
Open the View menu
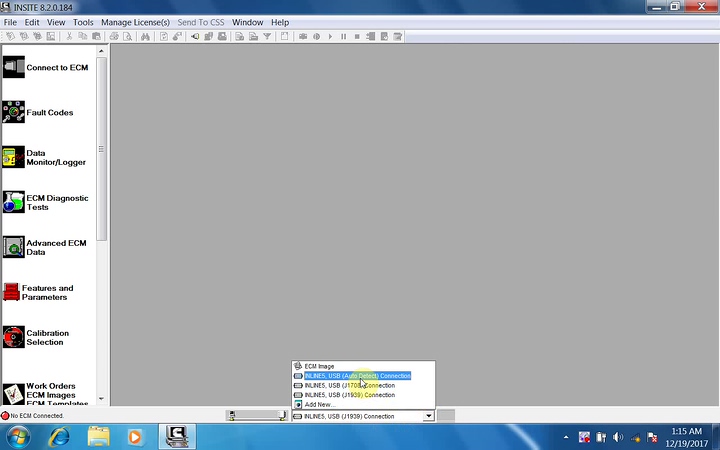56,22
